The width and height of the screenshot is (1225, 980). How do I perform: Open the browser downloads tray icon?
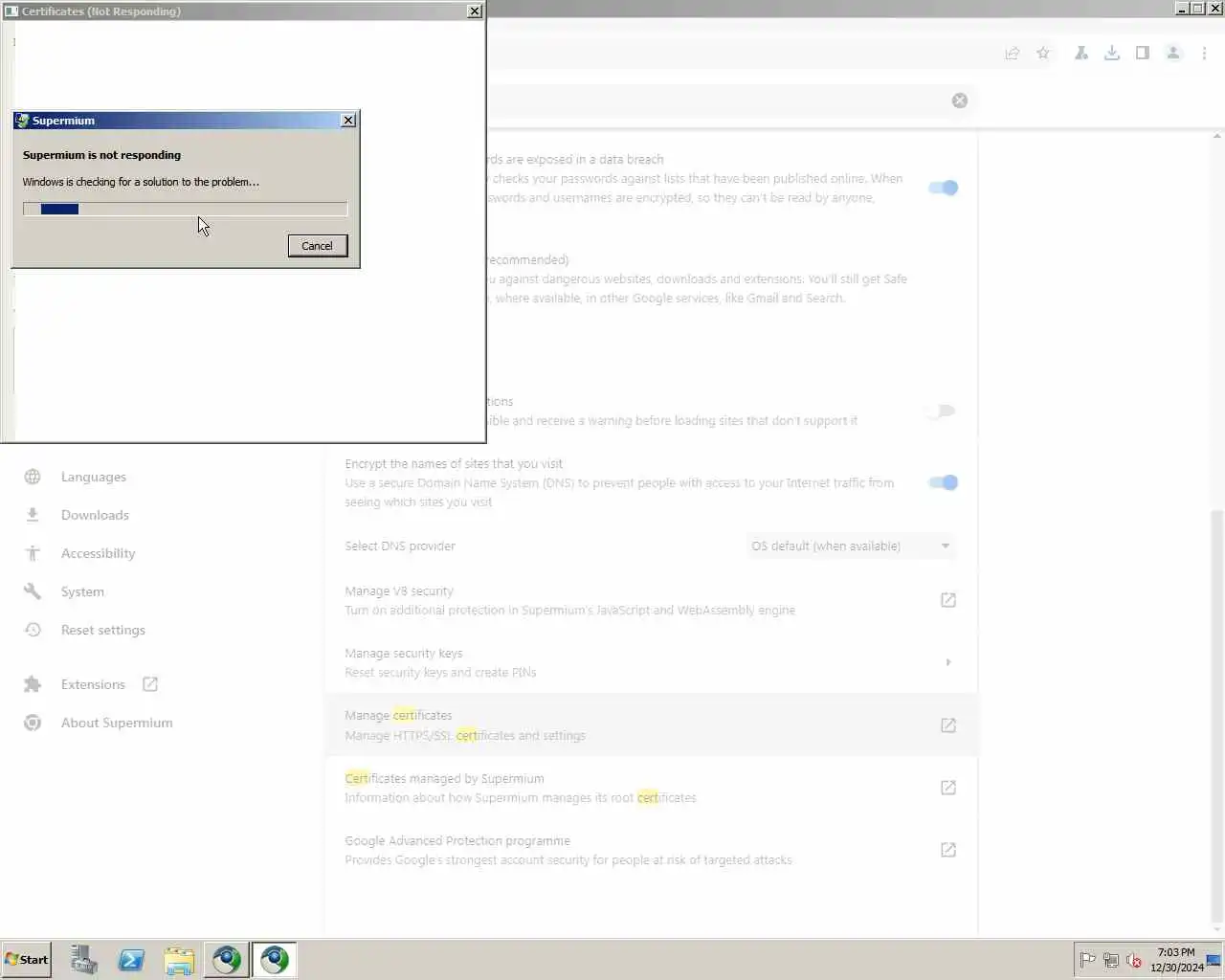point(1112,54)
